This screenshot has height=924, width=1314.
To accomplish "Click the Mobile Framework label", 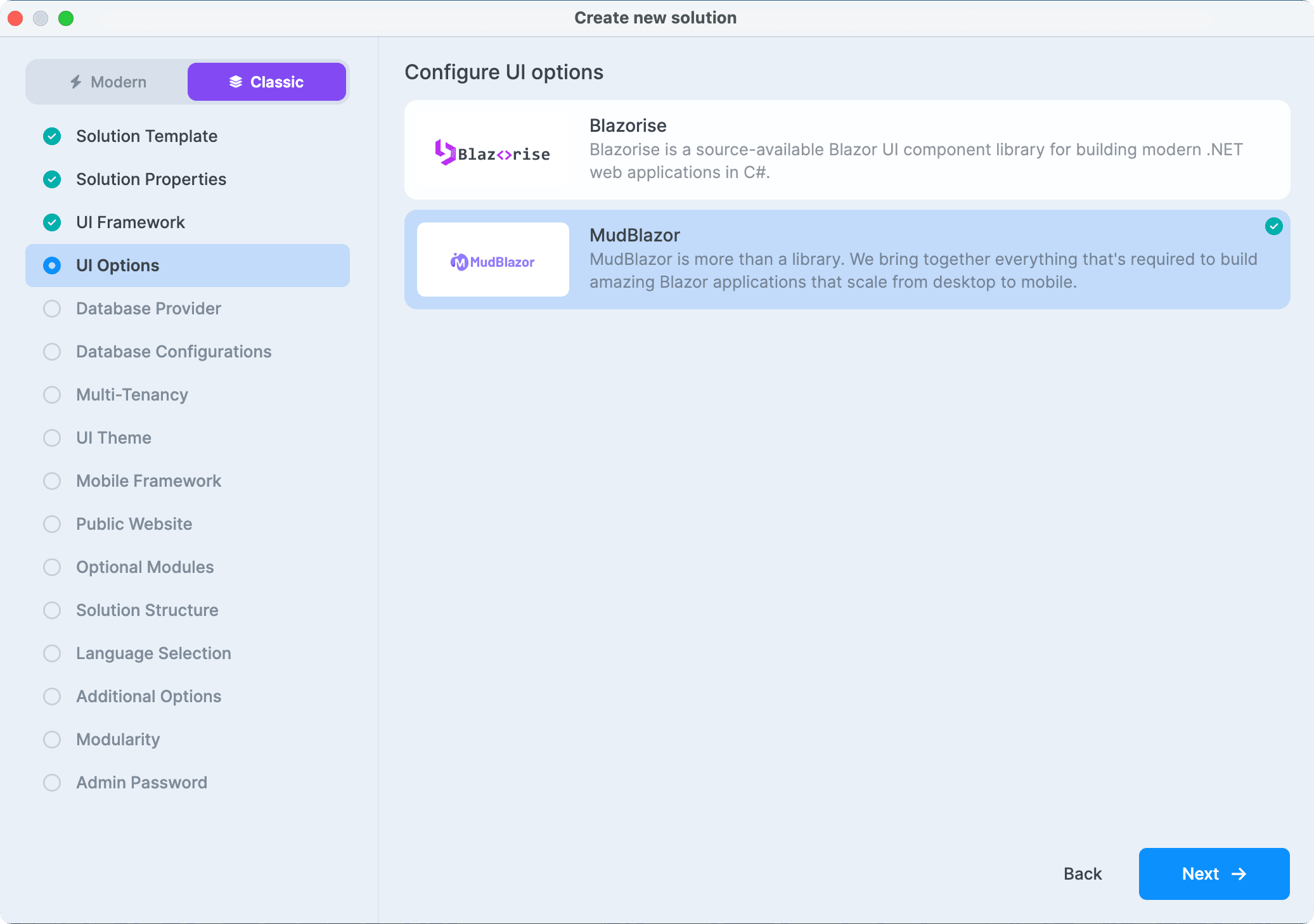I will coord(149,481).
